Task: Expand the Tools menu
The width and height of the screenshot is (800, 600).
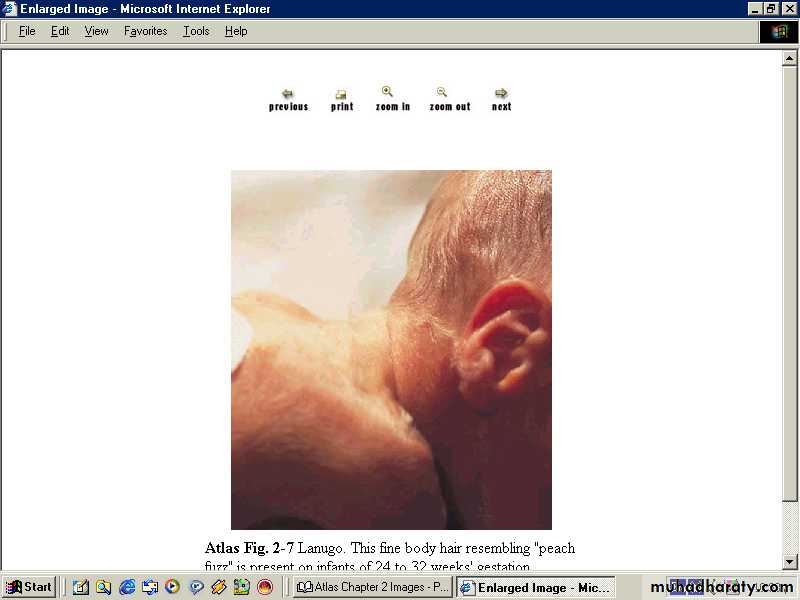Action: tap(196, 31)
